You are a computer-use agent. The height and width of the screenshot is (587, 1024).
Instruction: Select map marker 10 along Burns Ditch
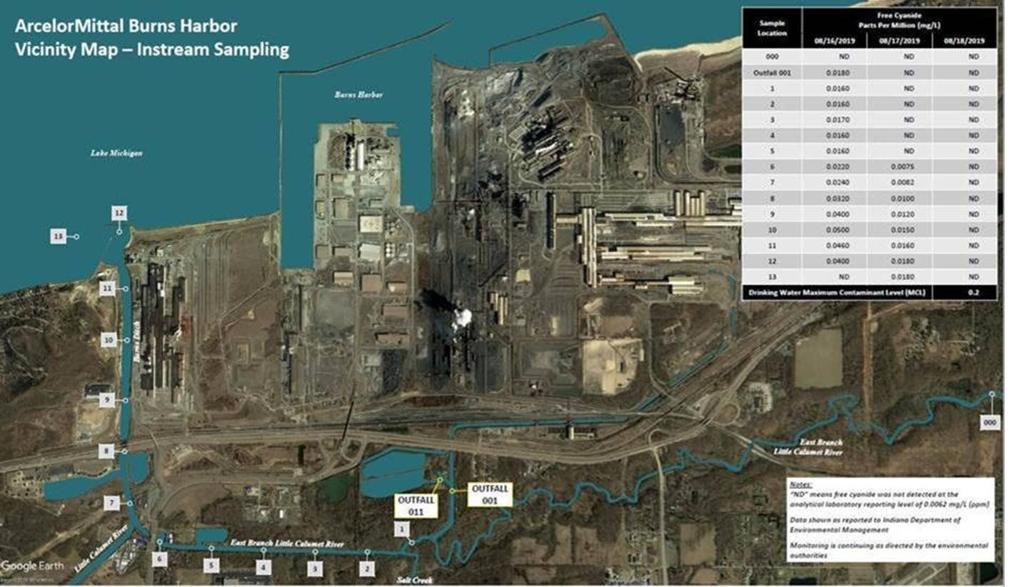(108, 340)
